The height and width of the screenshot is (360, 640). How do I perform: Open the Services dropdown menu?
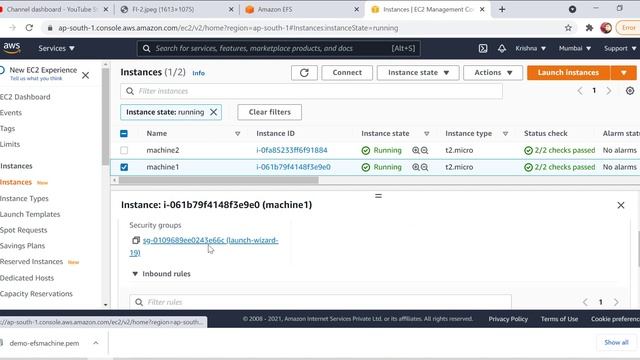tap(56, 48)
